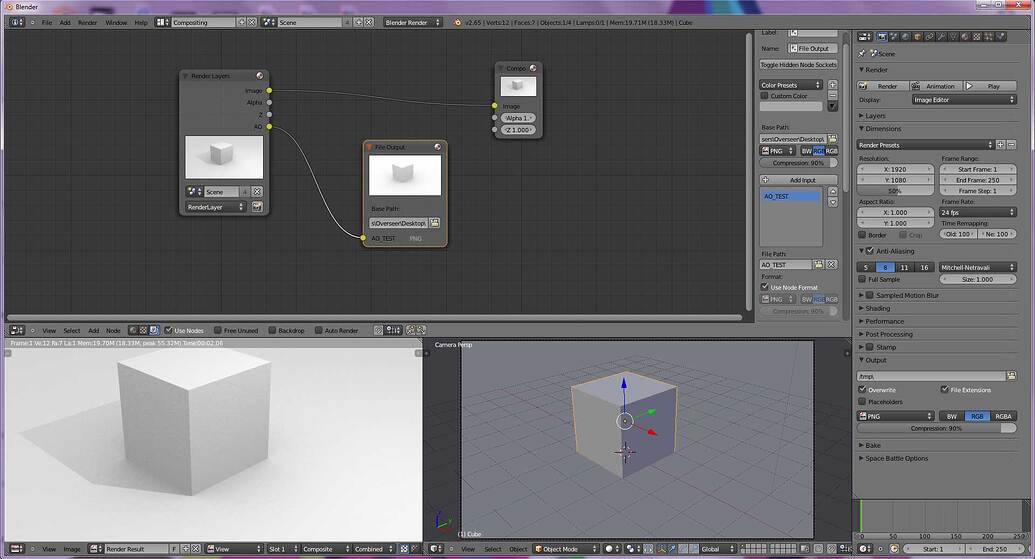This screenshot has height=559, width=1035.
Task: Enable Border checkbox
Action: pos(862,235)
